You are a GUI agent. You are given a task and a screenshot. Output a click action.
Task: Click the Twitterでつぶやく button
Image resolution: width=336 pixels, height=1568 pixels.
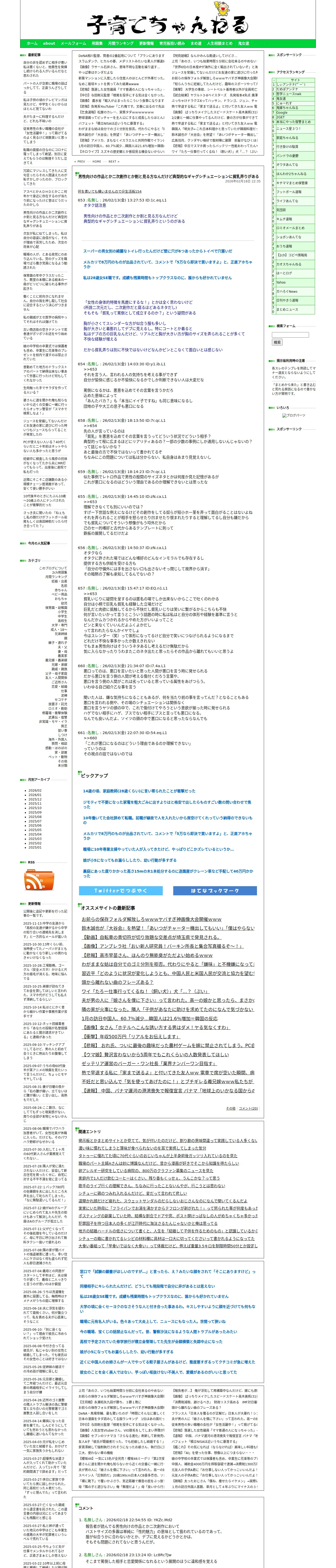121,891
